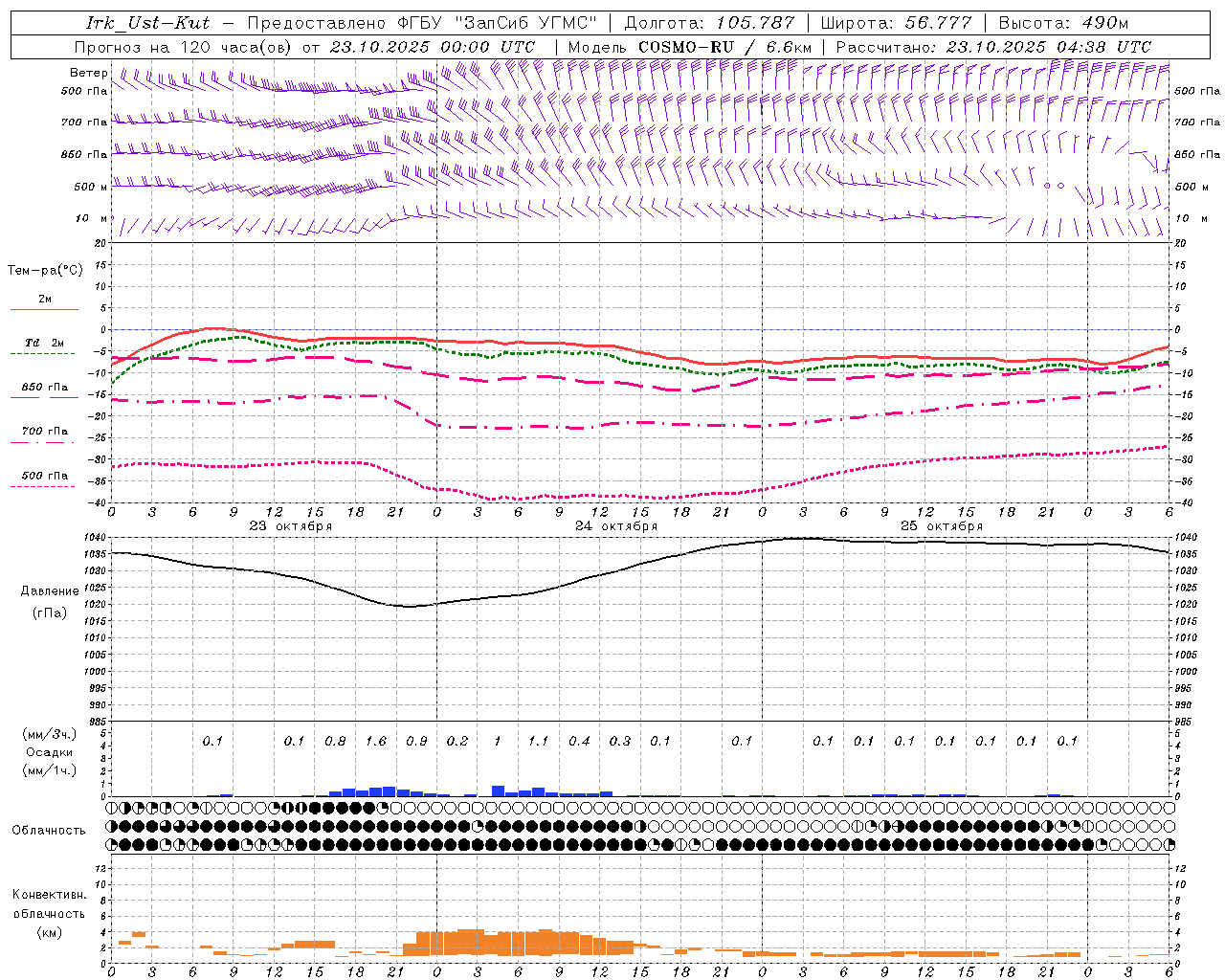Click the station name Irk_Ust-Kut
1225x980 pixels.
click(148, 23)
